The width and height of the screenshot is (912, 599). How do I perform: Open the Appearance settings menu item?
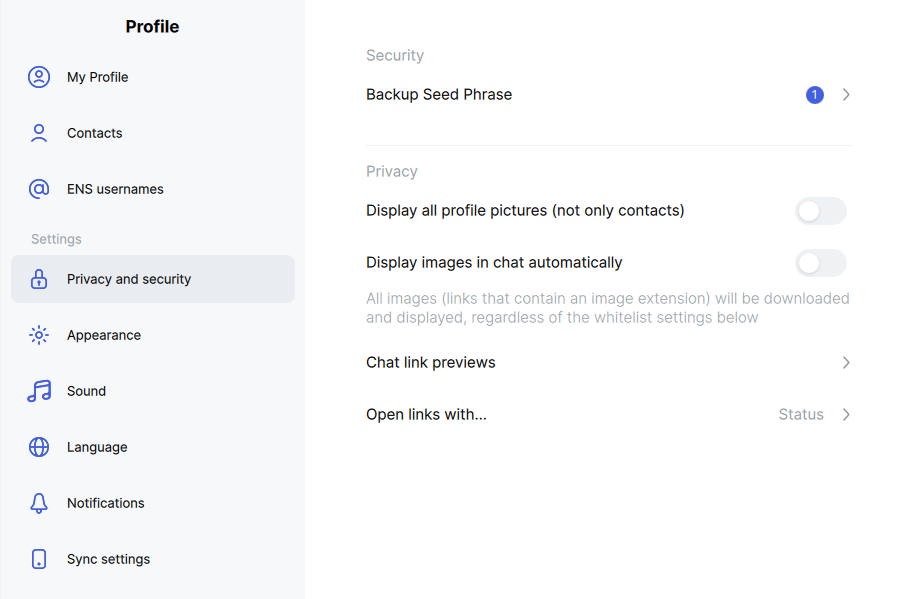153,335
